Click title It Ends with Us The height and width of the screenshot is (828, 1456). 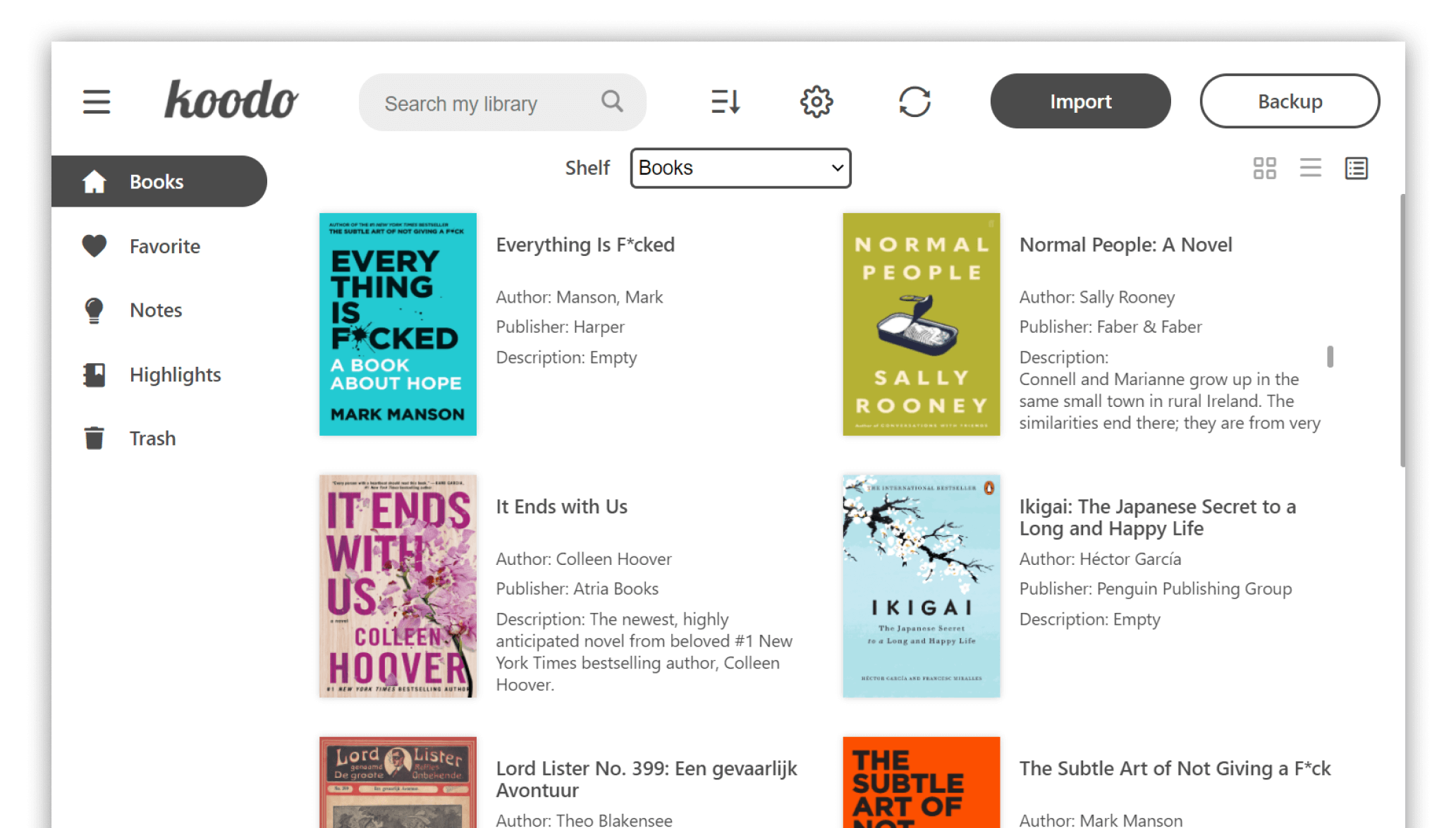coord(562,506)
